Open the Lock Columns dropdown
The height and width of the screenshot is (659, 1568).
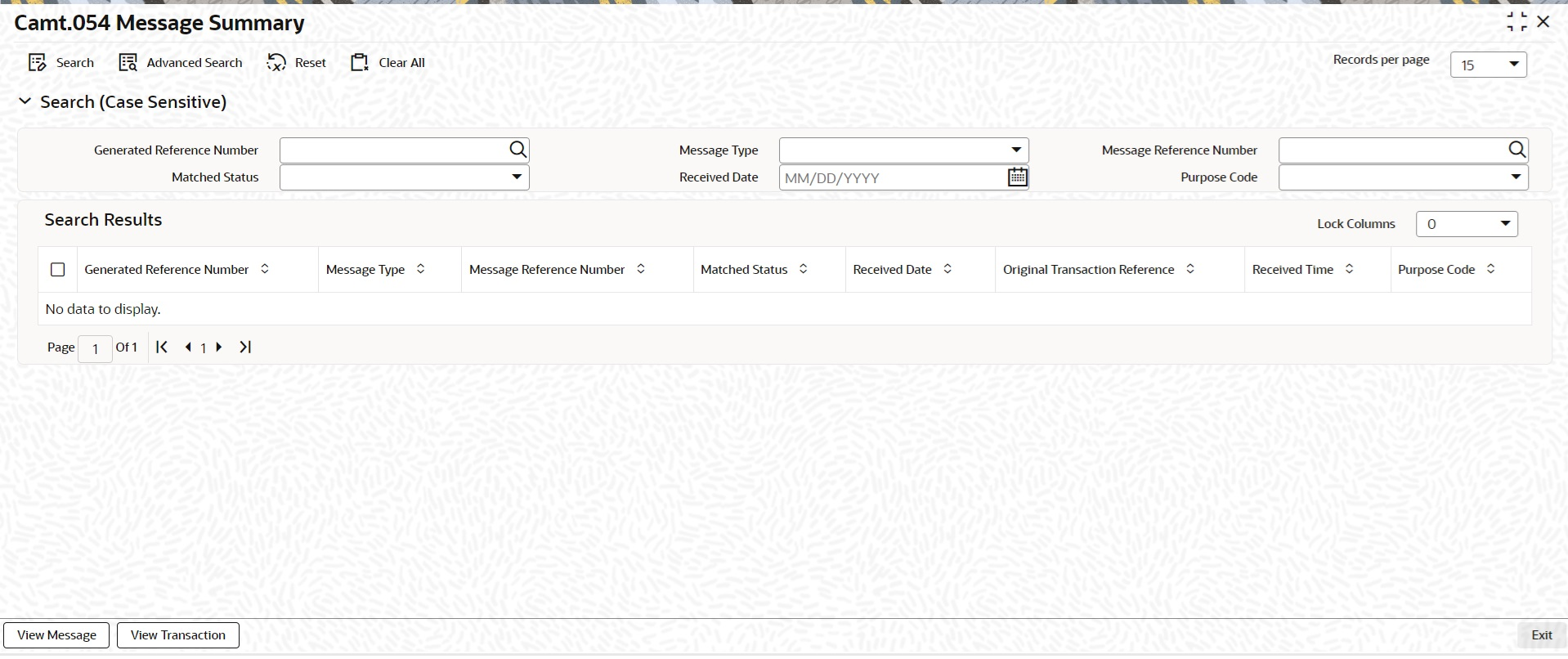coord(1467,224)
